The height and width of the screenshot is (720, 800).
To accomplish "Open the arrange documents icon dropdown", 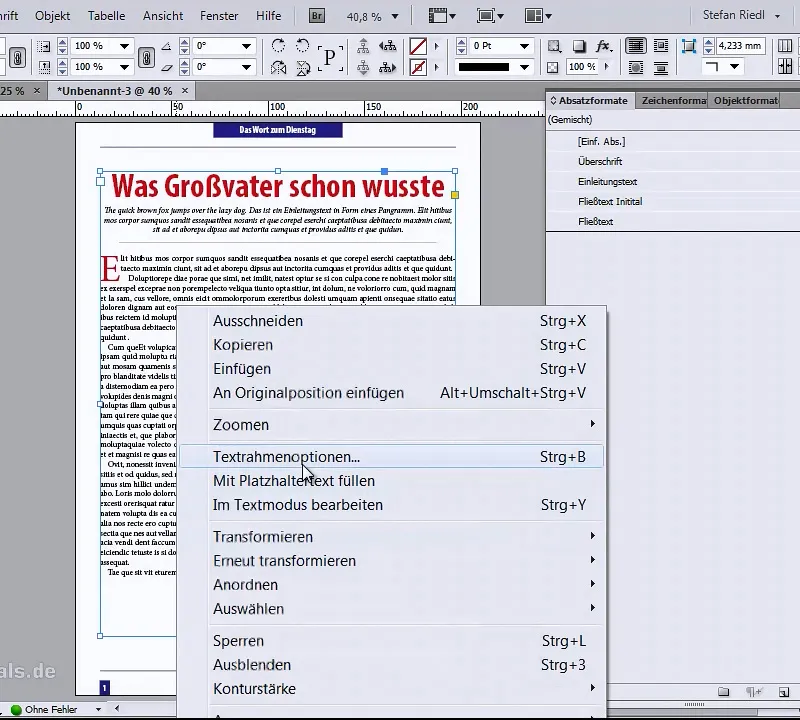I will point(538,16).
